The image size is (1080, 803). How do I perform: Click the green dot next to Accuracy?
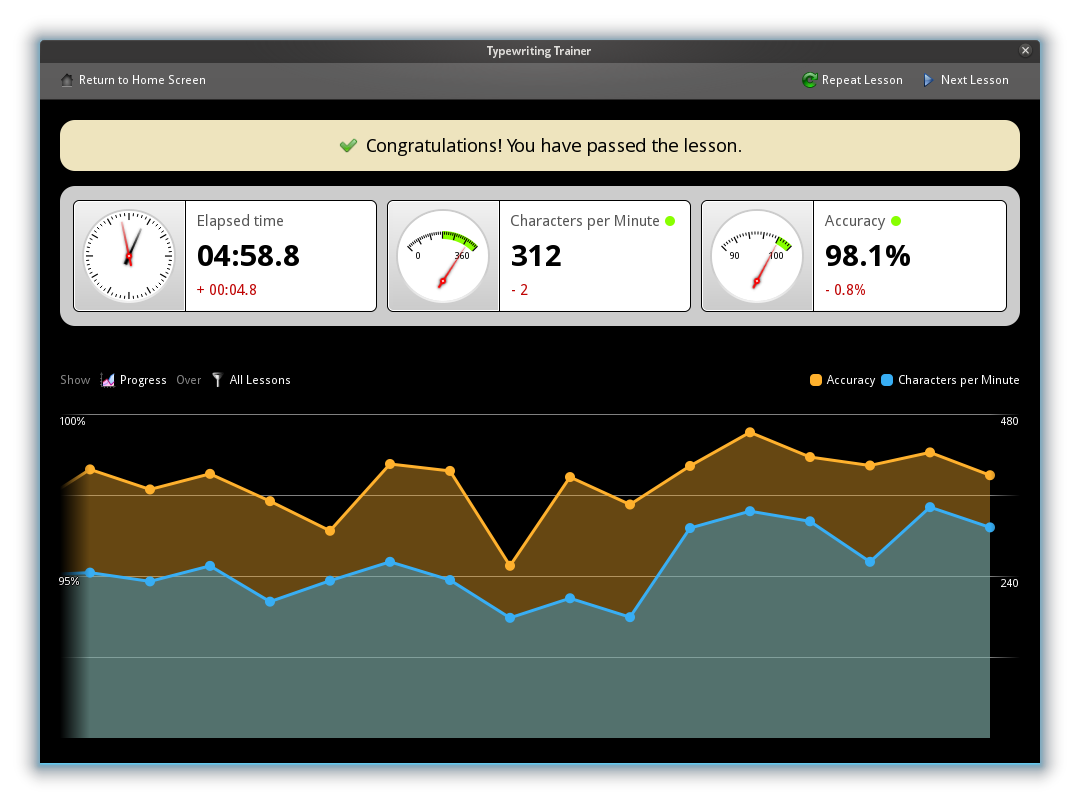click(x=895, y=221)
